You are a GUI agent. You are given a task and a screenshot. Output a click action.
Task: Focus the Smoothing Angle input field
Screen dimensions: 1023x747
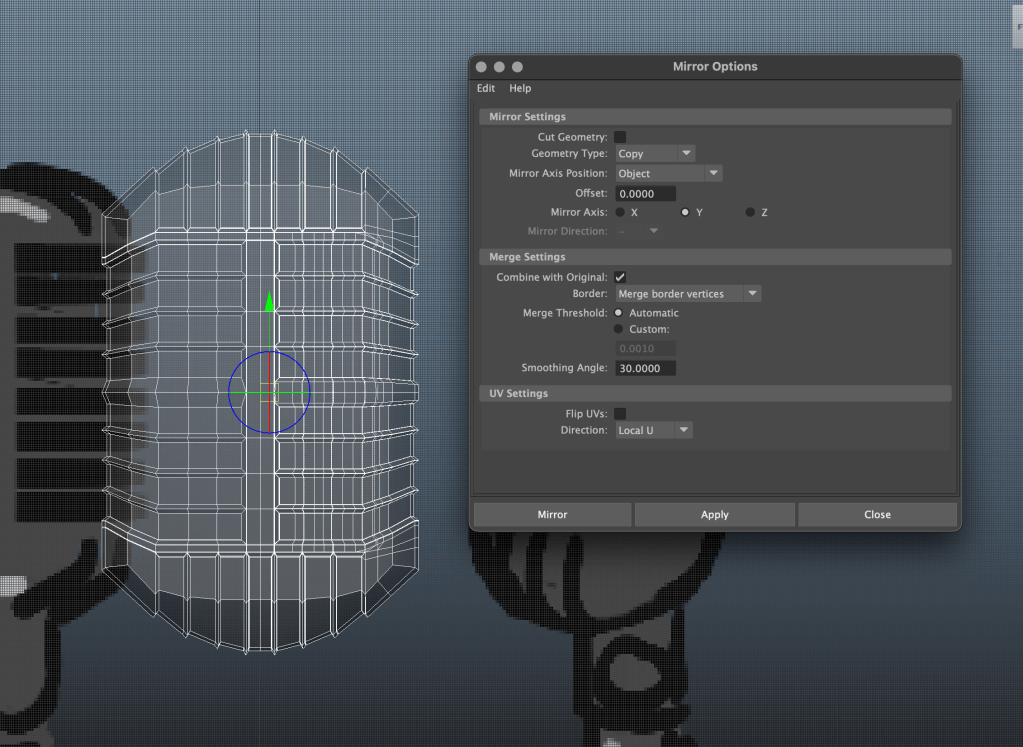(x=645, y=369)
